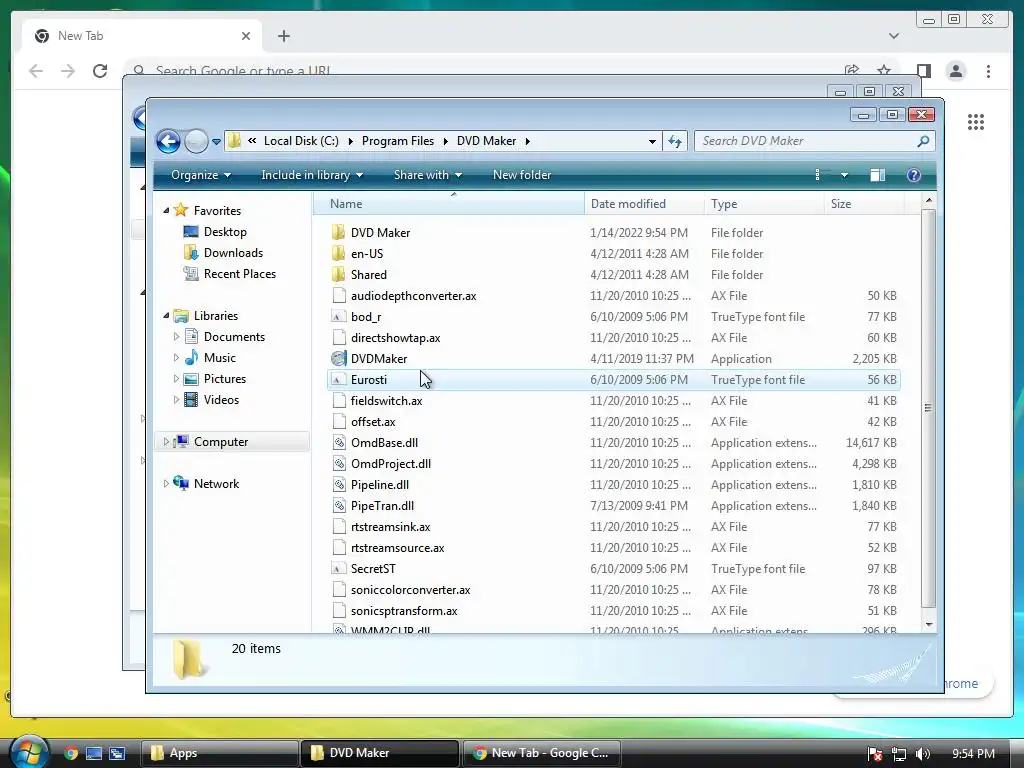Sort by Name column

point(449,204)
